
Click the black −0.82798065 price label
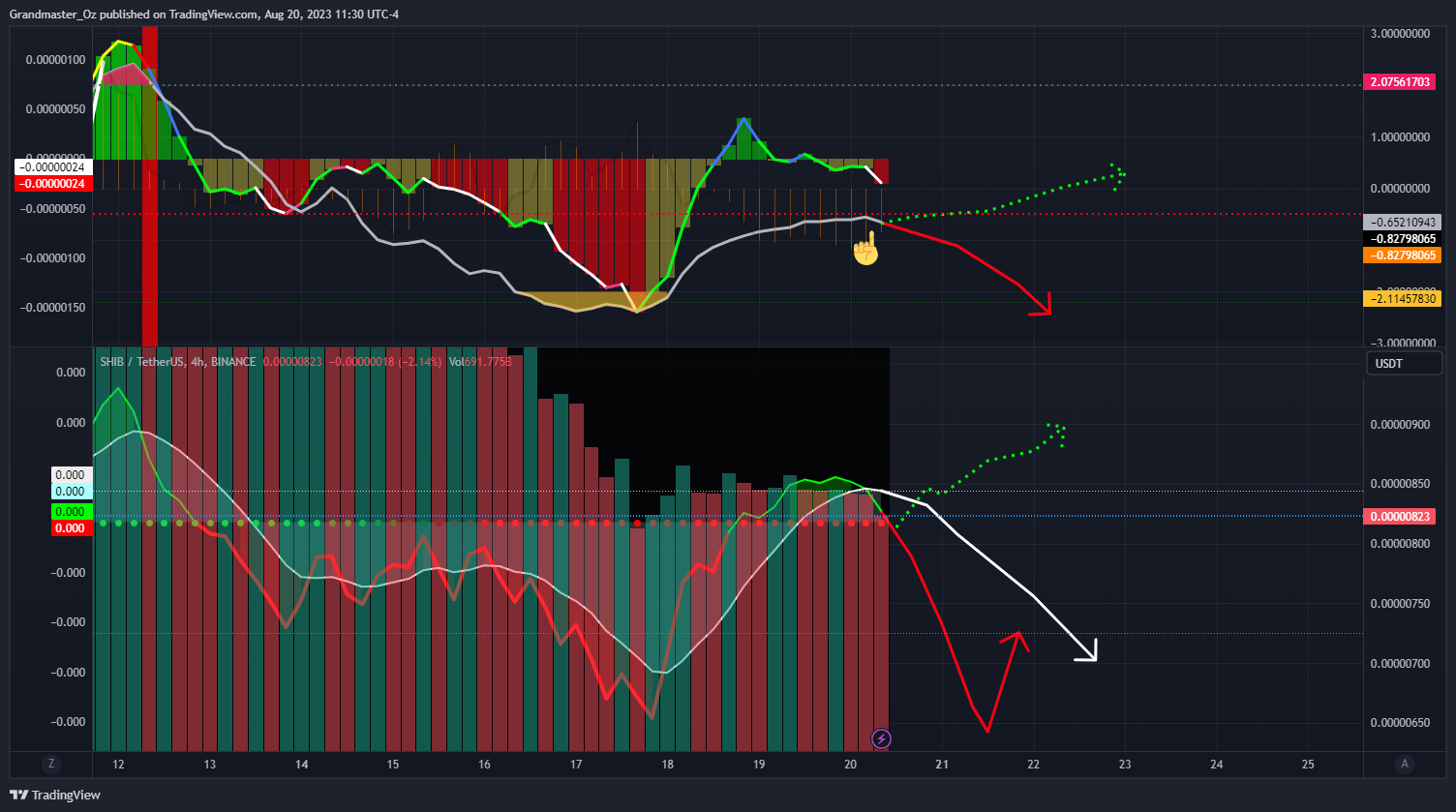coord(1402,238)
